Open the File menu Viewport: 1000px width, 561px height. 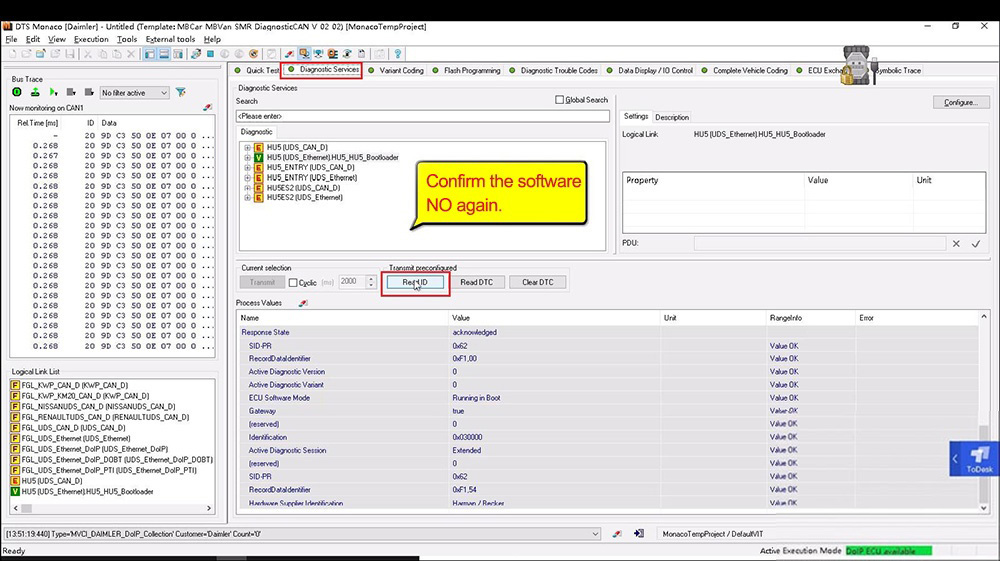coord(11,40)
